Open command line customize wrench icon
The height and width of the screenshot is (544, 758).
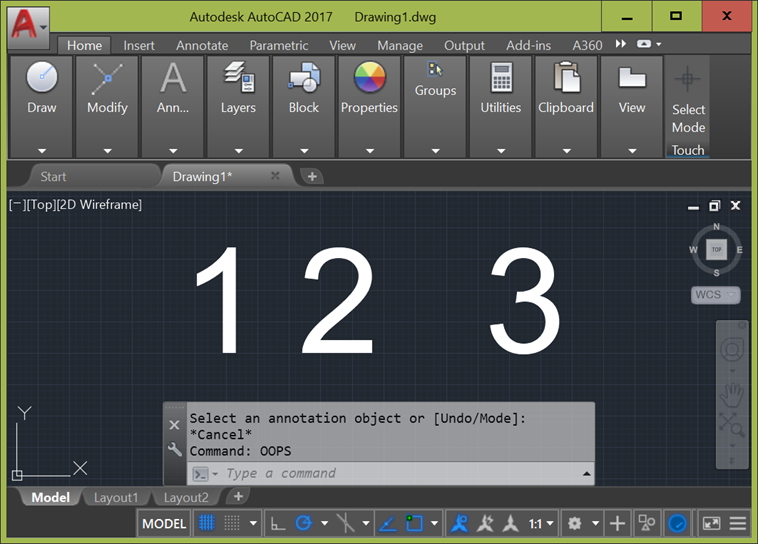click(175, 450)
